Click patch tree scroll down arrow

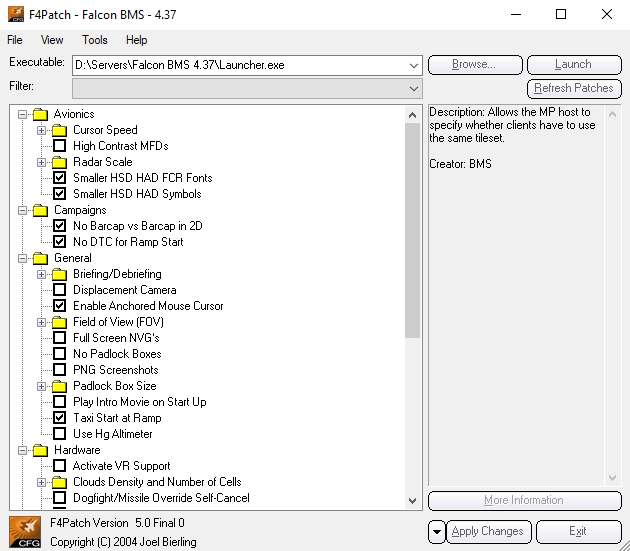pyautogui.click(x=412, y=501)
